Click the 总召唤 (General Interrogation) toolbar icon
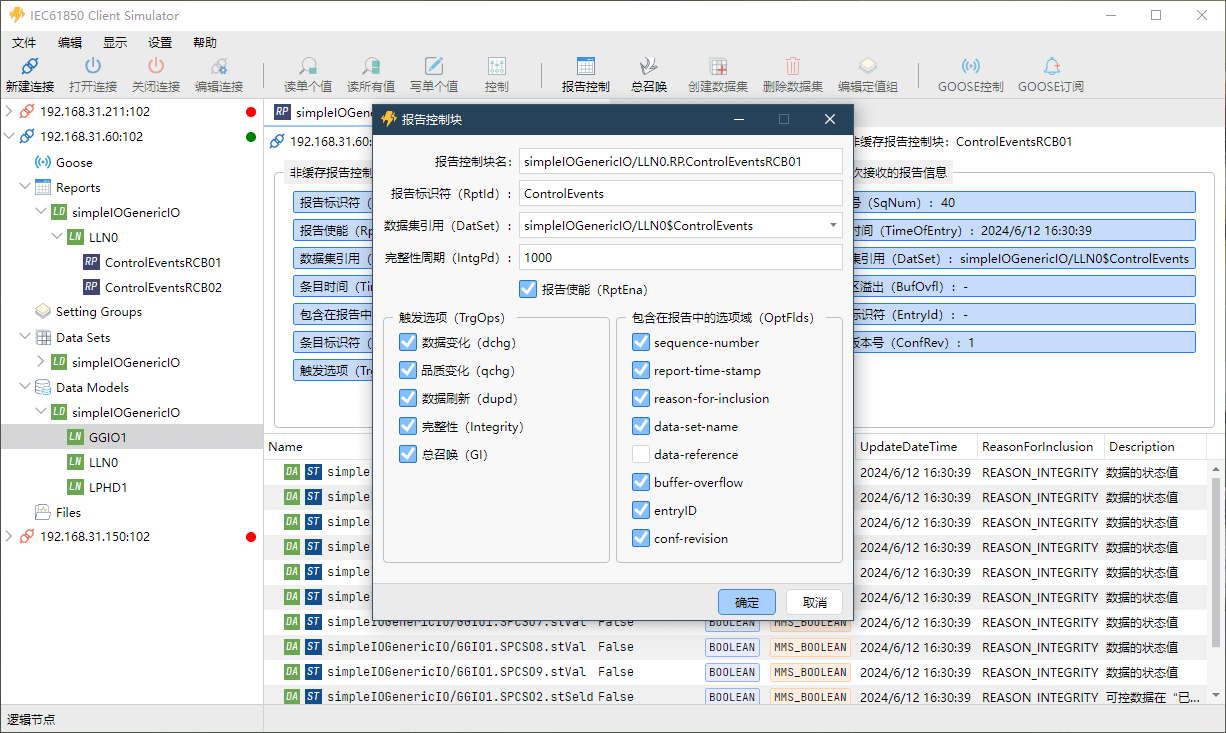Image resolution: width=1226 pixels, height=733 pixels. click(649, 67)
